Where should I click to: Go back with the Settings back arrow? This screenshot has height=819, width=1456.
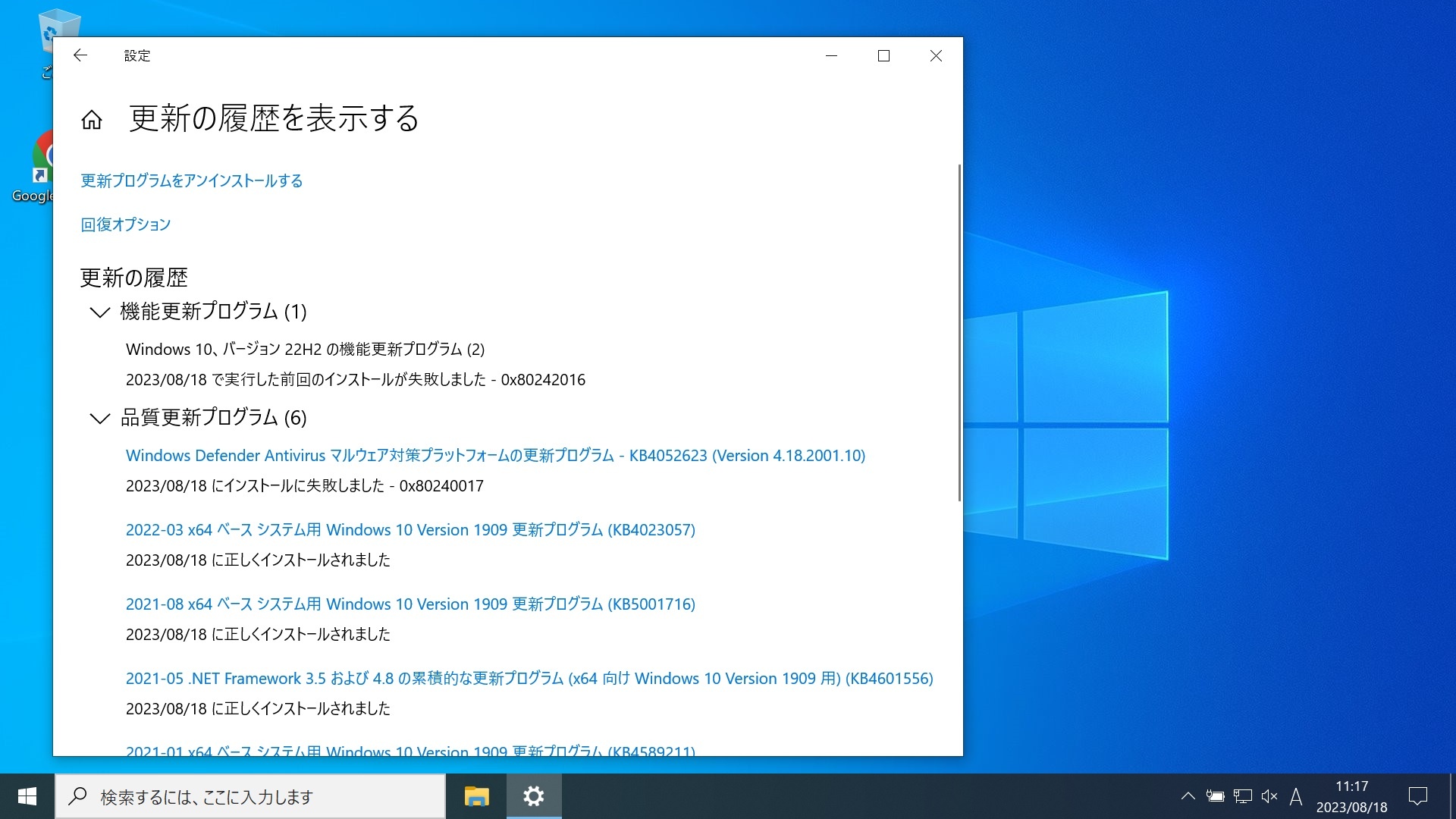[80, 55]
